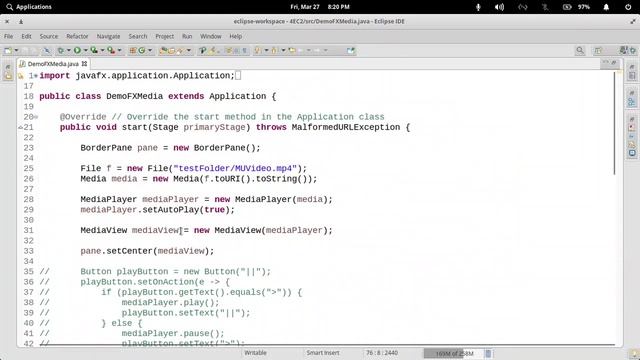The width and height of the screenshot is (640, 360).
Task: Minimize the editor area
Action: pyautogui.click(x=606, y=63)
